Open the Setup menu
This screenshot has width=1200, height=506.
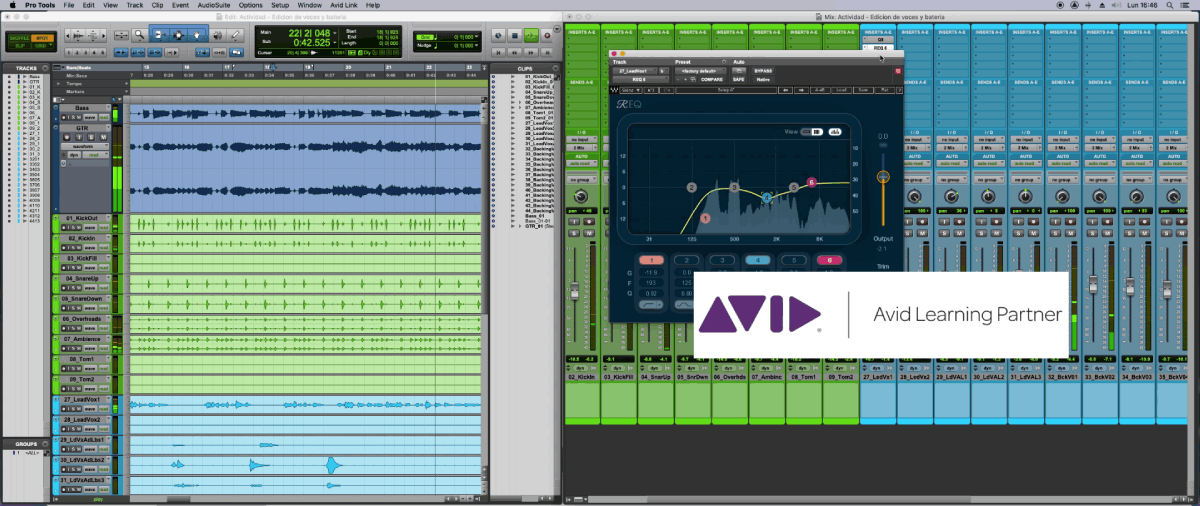click(x=280, y=5)
